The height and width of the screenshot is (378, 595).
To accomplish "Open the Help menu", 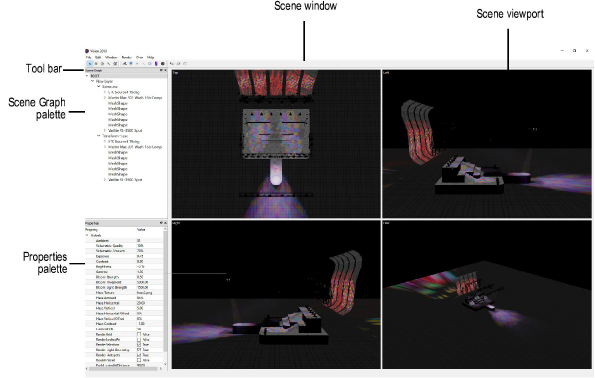I will (x=151, y=57).
